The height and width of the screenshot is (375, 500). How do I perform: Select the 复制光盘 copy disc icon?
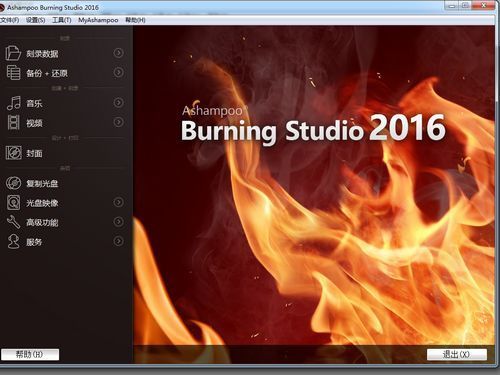(14, 183)
